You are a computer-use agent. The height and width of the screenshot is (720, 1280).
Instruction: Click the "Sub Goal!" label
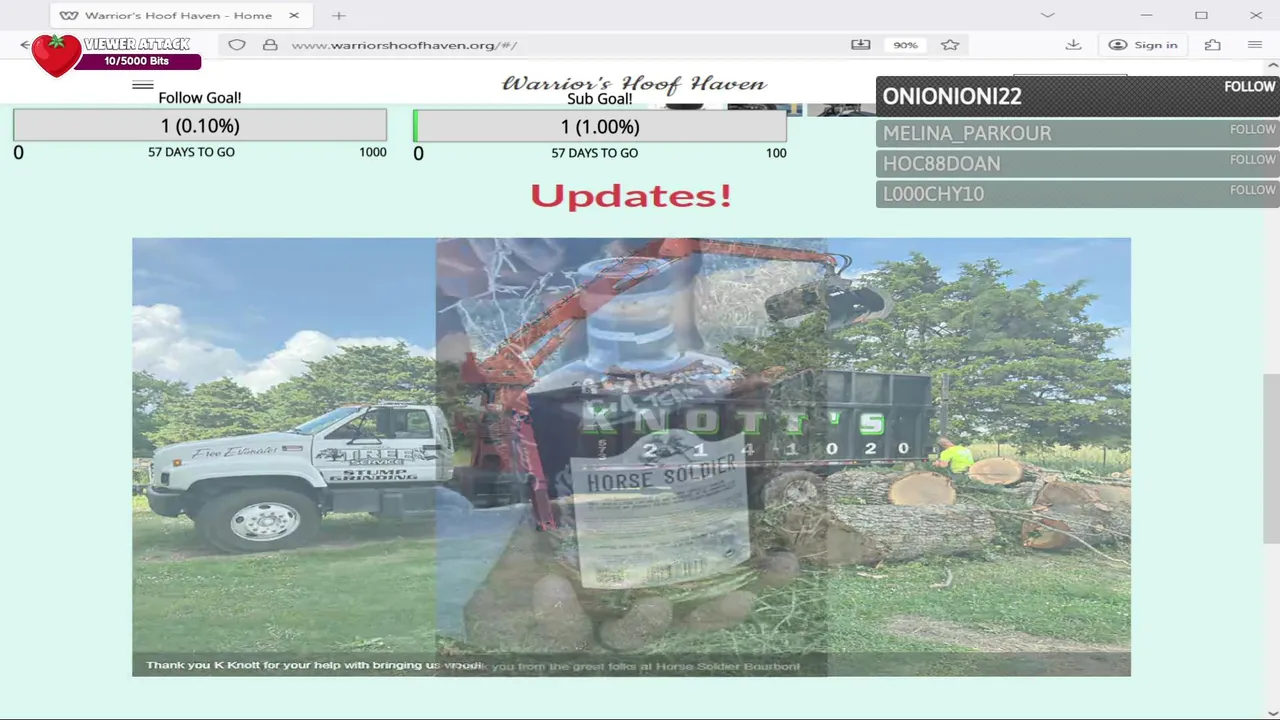coord(600,99)
